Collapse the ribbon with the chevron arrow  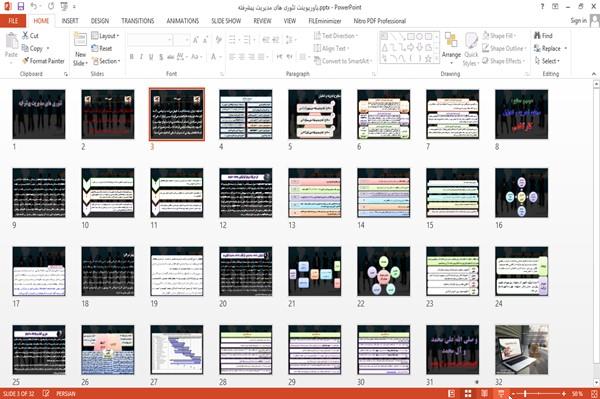[x=593, y=74]
